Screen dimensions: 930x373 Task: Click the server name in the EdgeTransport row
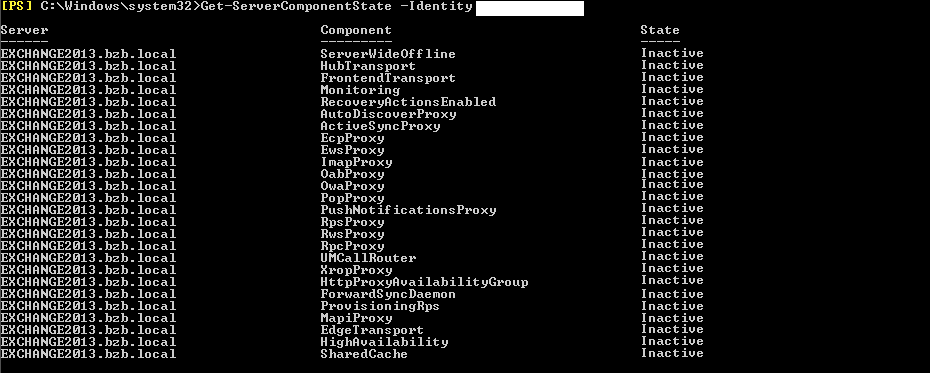point(88,330)
